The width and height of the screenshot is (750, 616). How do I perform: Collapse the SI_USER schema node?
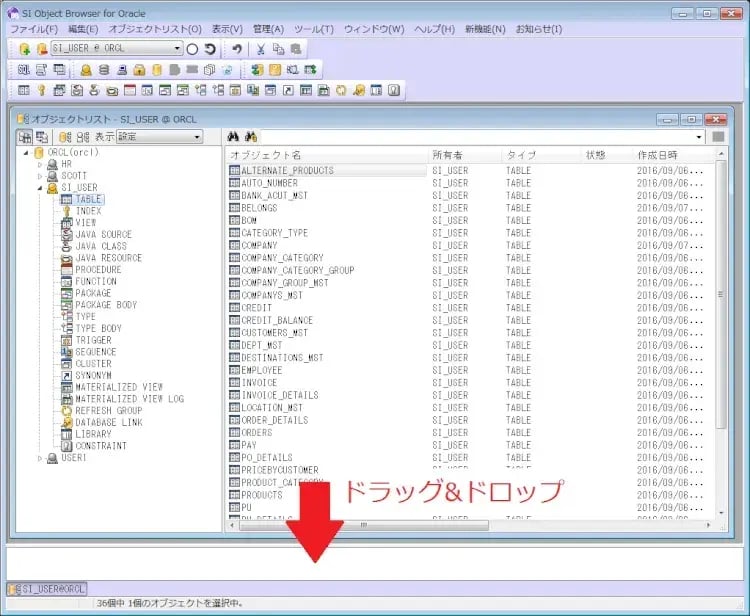coord(39,188)
